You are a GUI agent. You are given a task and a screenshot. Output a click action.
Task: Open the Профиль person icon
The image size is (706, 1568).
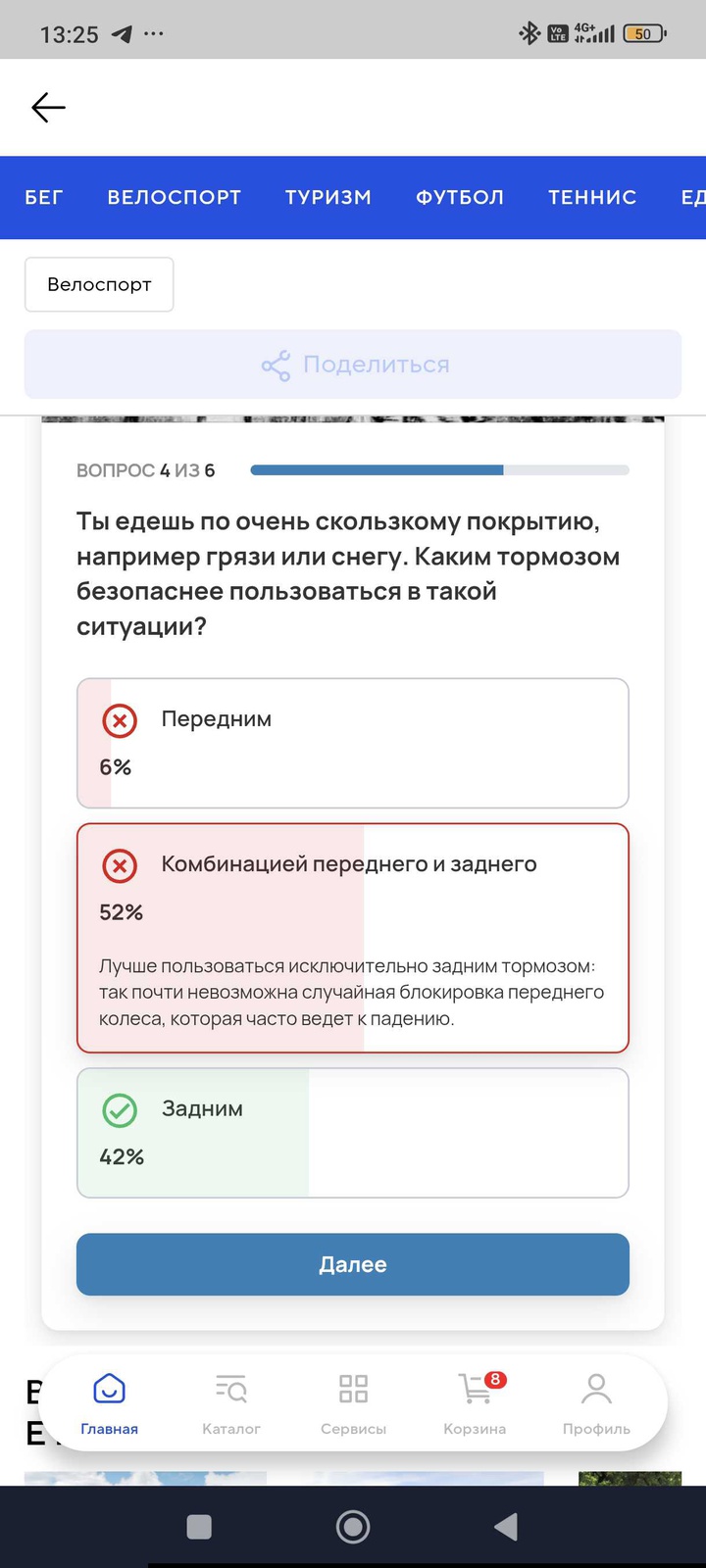(x=596, y=1389)
